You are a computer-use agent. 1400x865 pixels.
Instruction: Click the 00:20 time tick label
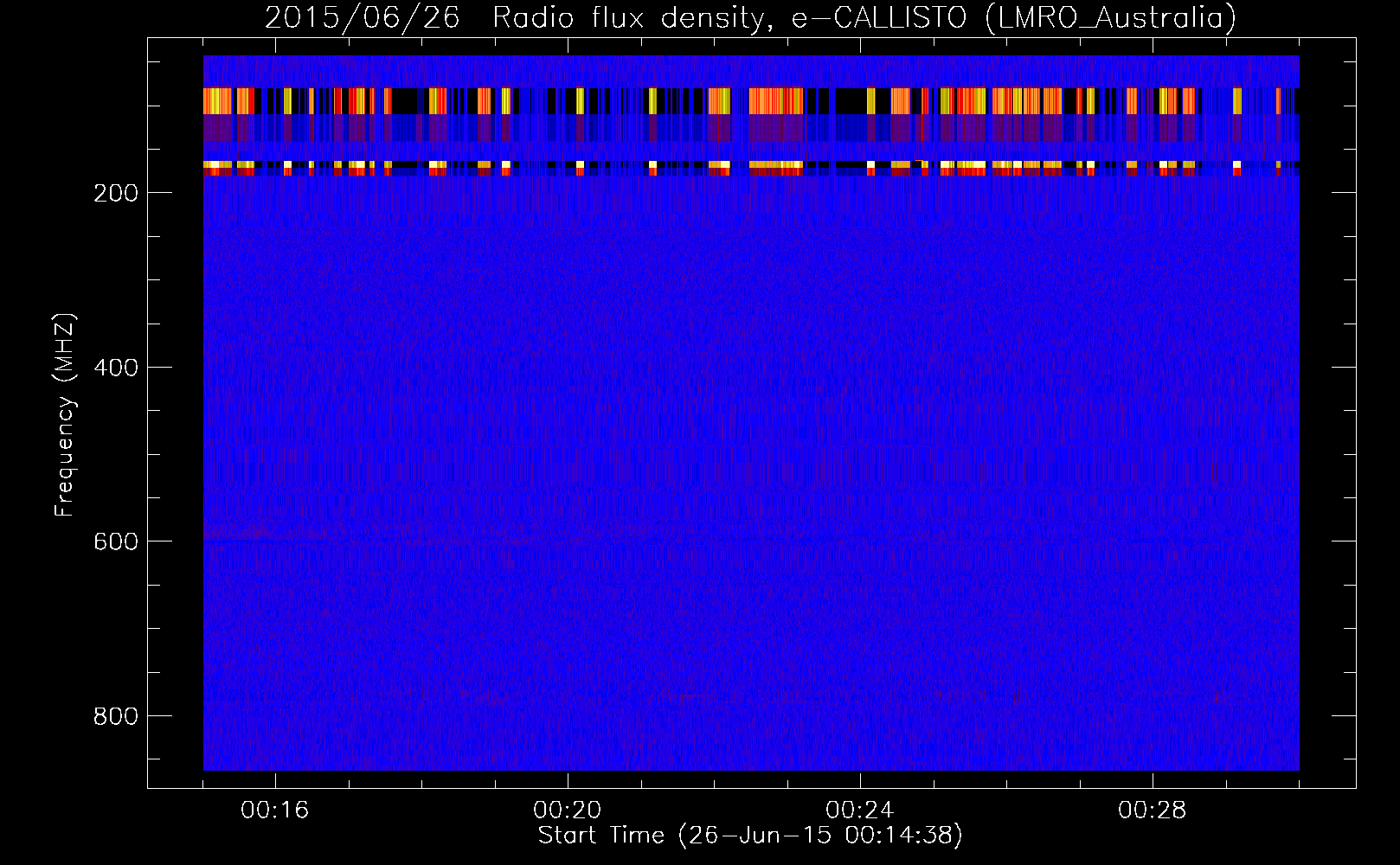[568, 811]
